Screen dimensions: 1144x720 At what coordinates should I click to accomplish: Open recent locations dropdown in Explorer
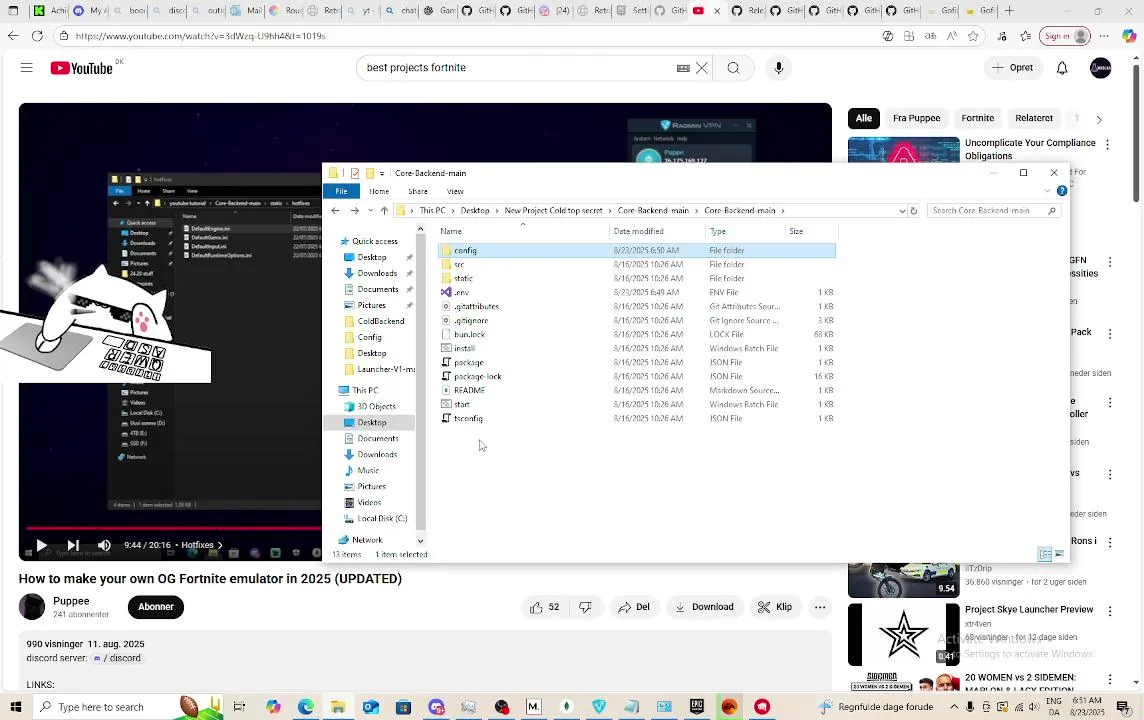(x=371, y=210)
